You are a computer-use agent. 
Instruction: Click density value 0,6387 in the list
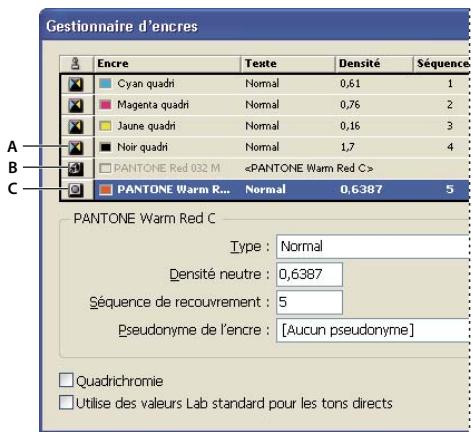[x=361, y=189]
